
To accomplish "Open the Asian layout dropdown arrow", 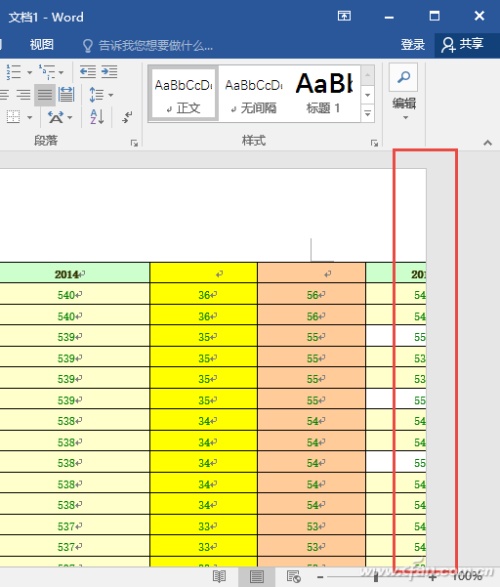I will (70, 118).
